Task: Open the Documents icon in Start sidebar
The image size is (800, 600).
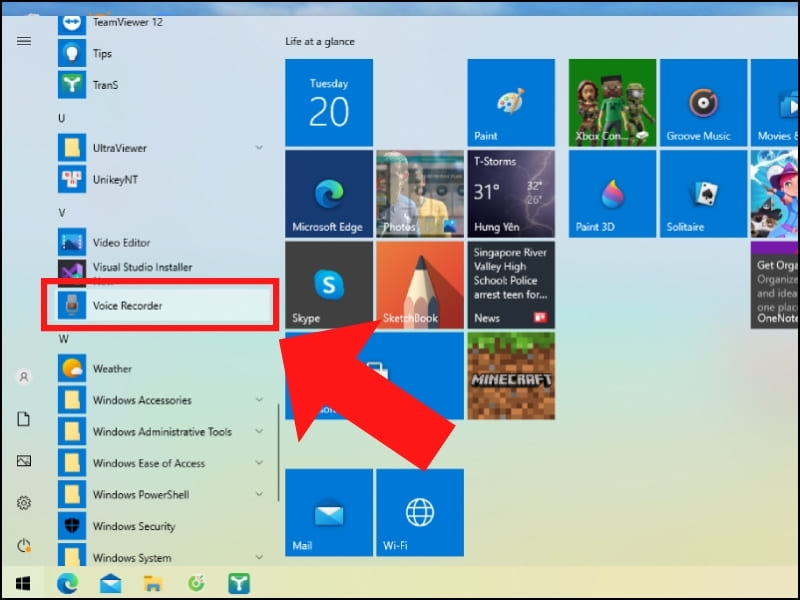Action: [24, 419]
